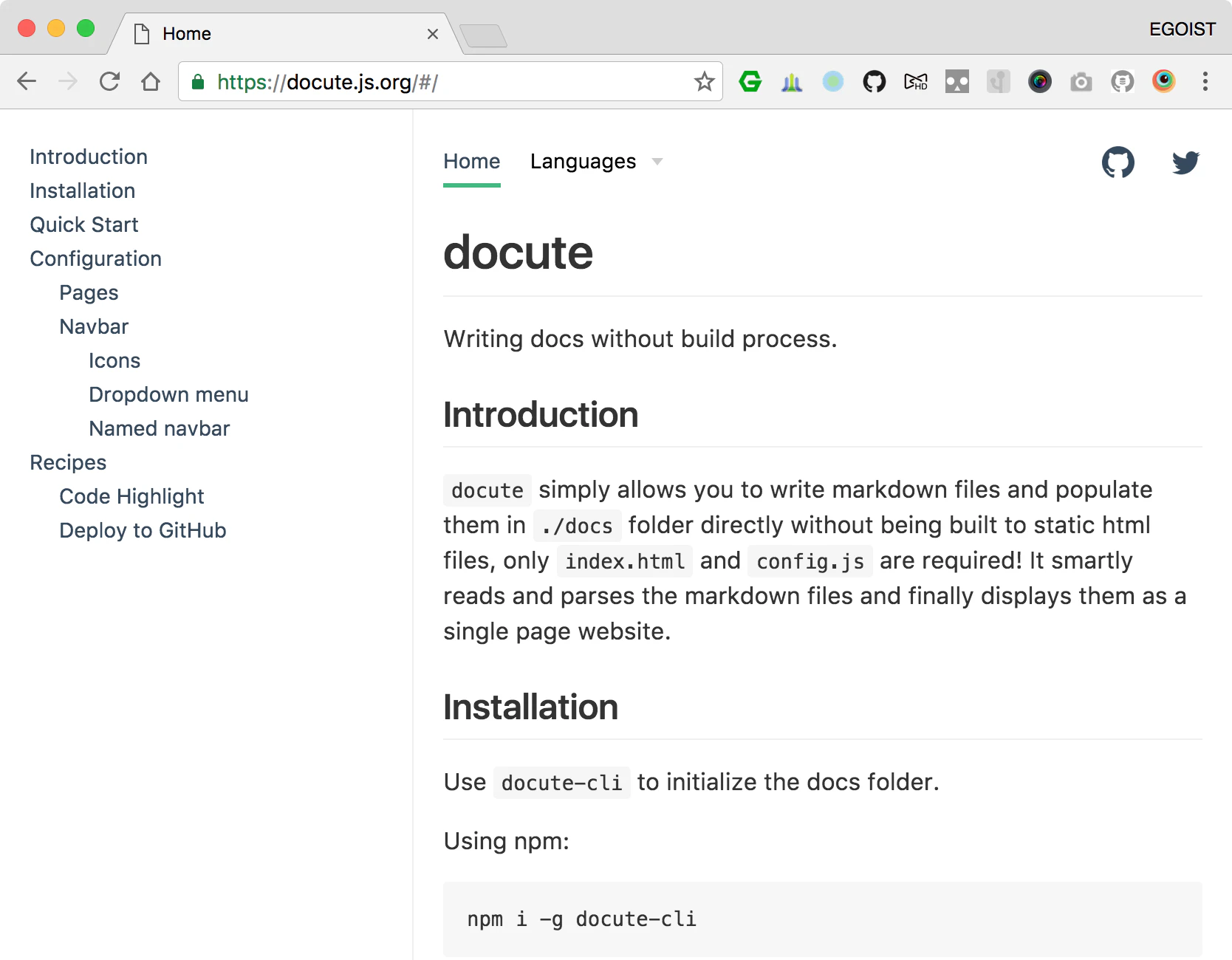Open the blue-green bars extension icon

792,81
